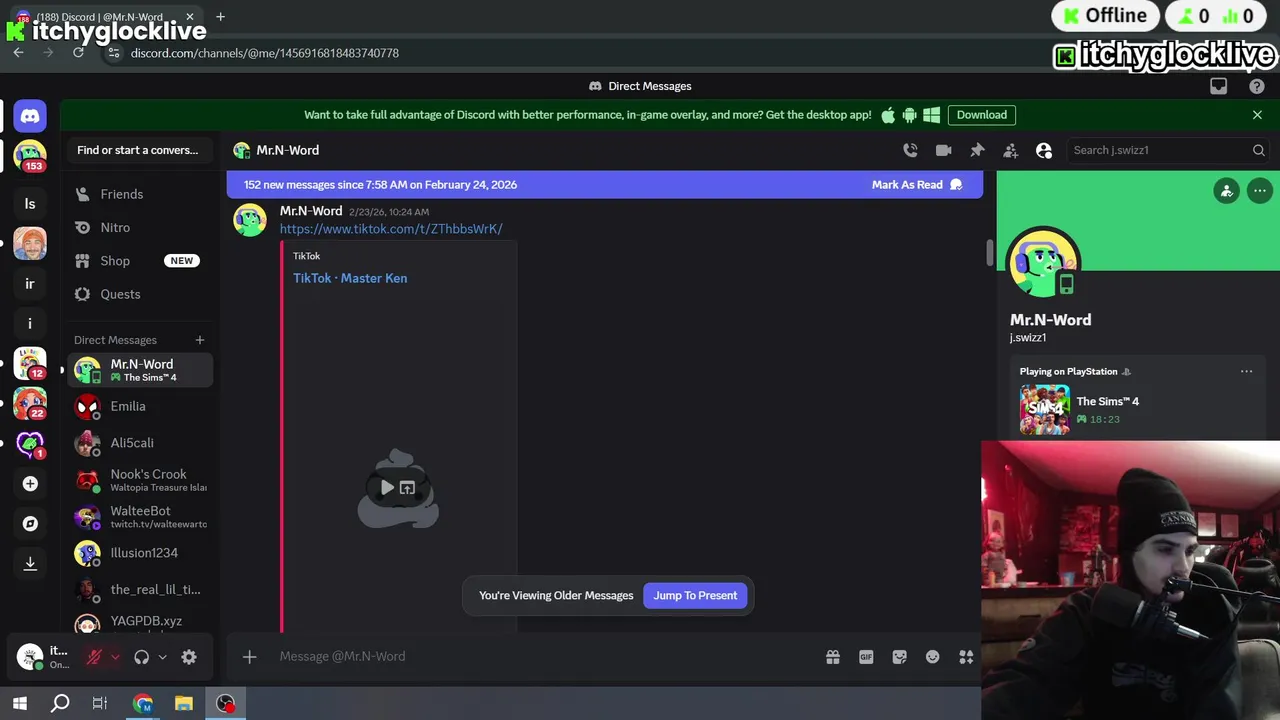Click Mr.N-Word profile avatar in panel
This screenshot has width=1280, height=720.
(1044, 263)
